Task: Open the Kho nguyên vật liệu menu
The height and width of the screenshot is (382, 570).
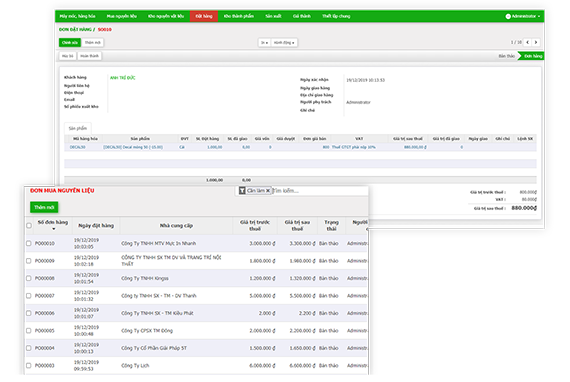Action: click(166, 16)
